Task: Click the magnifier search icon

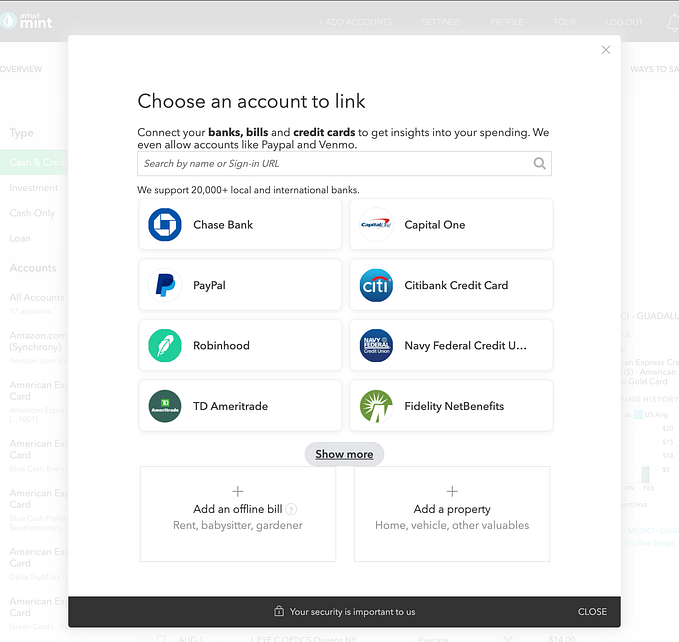Action: 539,163
